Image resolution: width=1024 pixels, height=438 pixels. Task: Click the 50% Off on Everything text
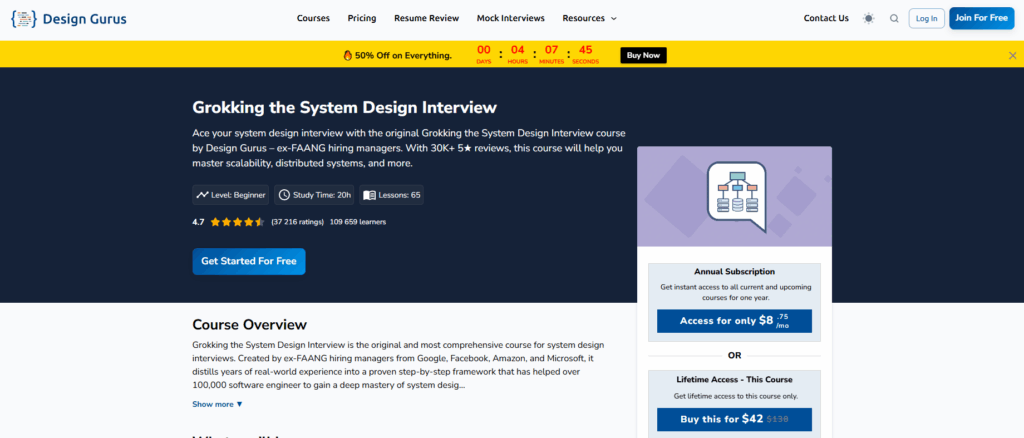(x=403, y=55)
